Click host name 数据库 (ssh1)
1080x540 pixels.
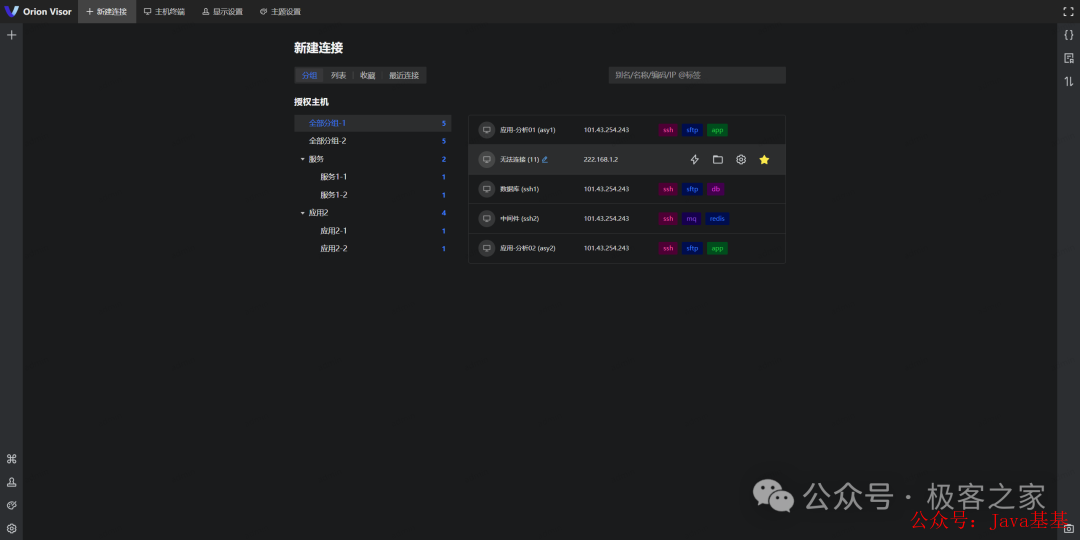tap(519, 189)
